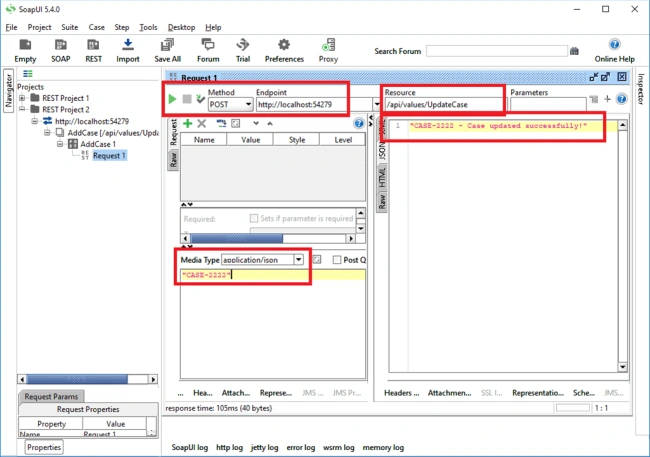Screen dimensions: 650x457
Task: Expand the REST Project 1 tree node
Action: 22,98
